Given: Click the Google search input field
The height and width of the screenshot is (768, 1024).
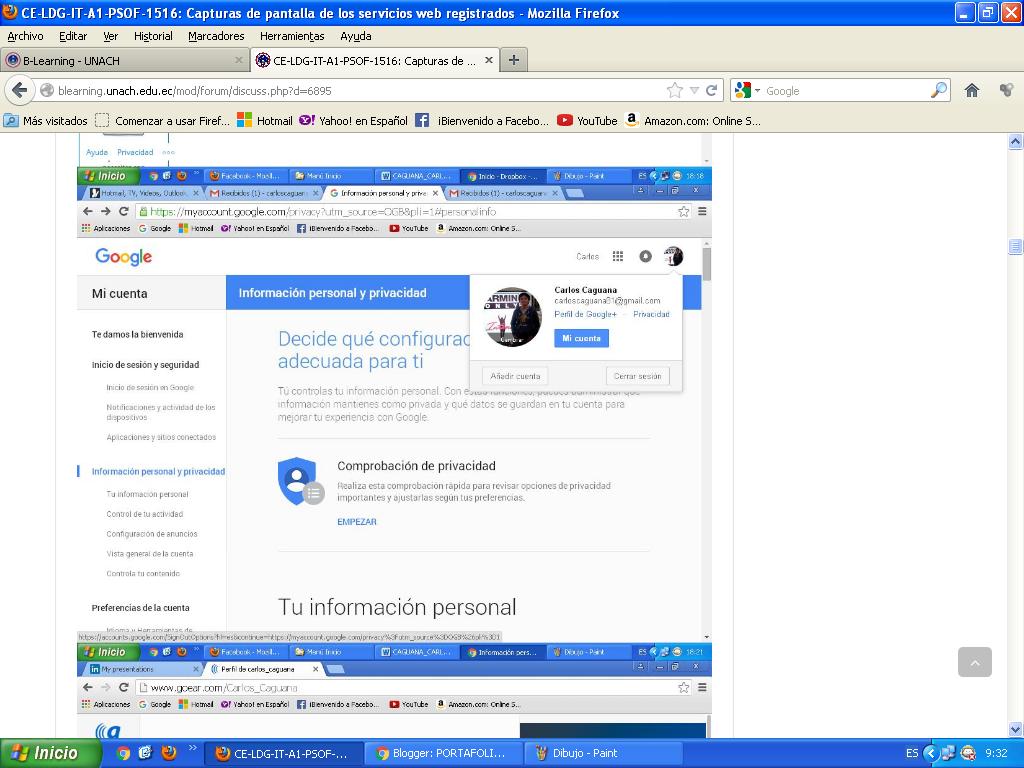Looking at the screenshot, I should (x=846, y=91).
